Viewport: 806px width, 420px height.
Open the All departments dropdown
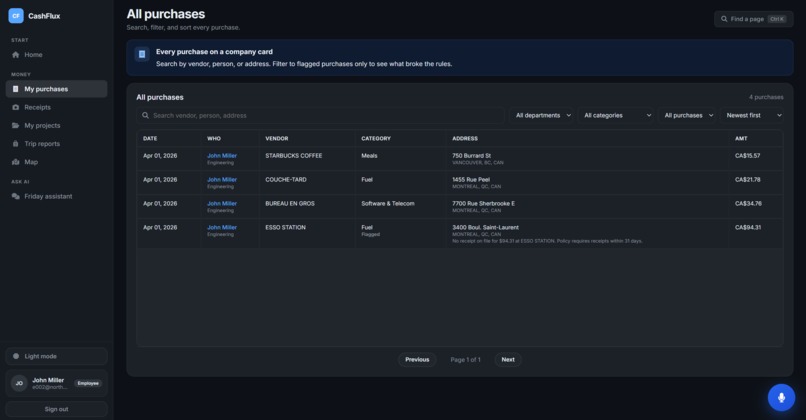543,116
